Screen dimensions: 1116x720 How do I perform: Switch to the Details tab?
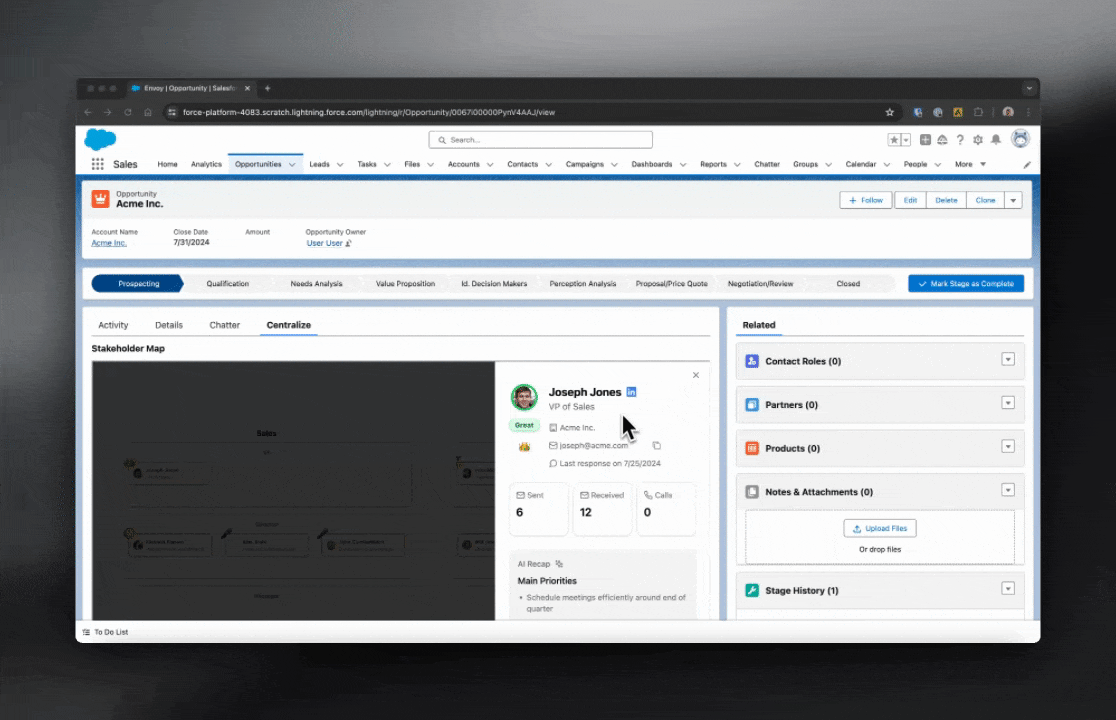(x=169, y=325)
